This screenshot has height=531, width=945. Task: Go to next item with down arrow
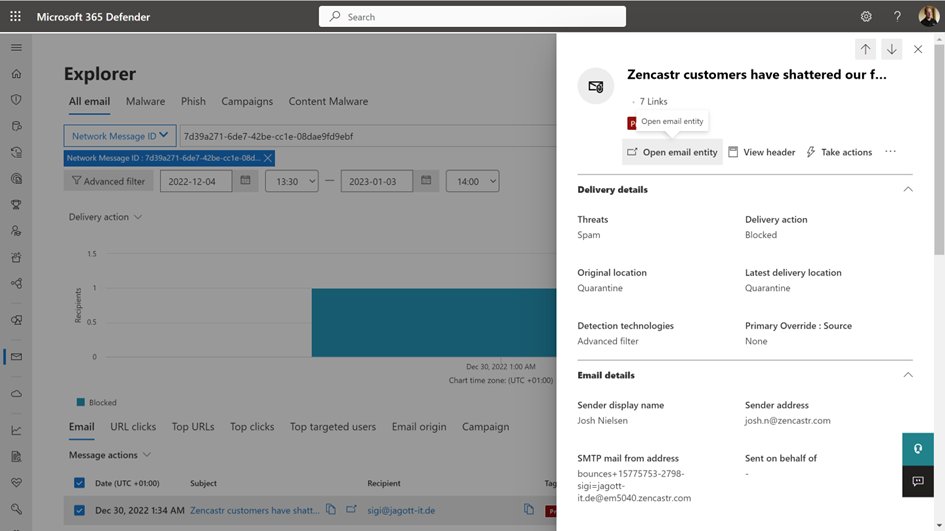click(x=891, y=49)
